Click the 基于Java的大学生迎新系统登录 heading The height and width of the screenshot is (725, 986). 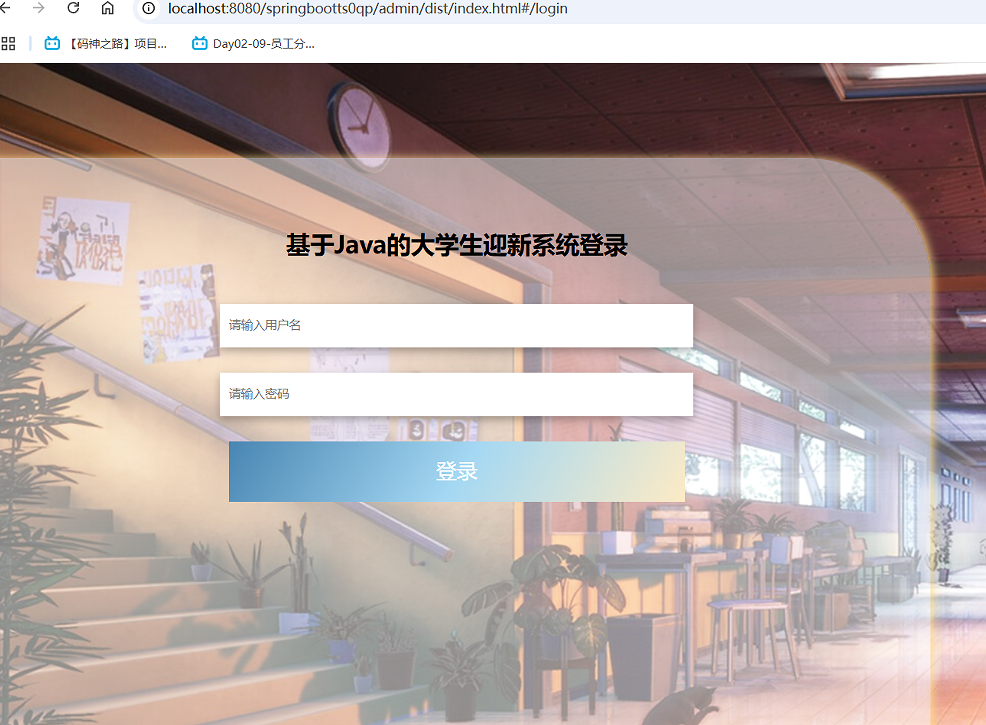[x=457, y=245]
